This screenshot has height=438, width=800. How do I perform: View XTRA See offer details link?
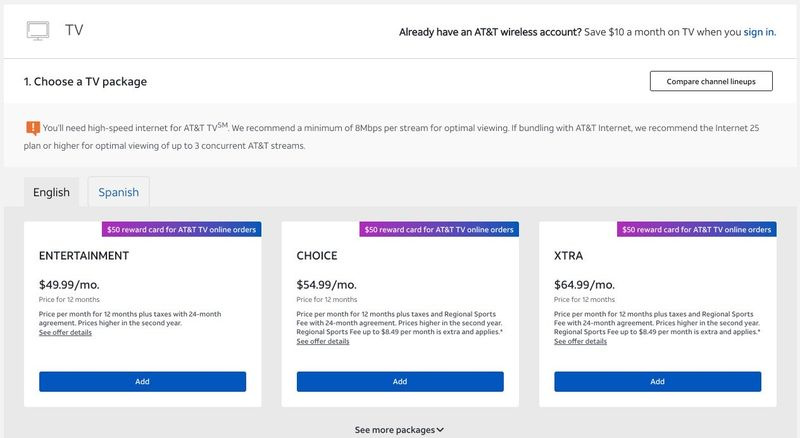click(x=581, y=341)
